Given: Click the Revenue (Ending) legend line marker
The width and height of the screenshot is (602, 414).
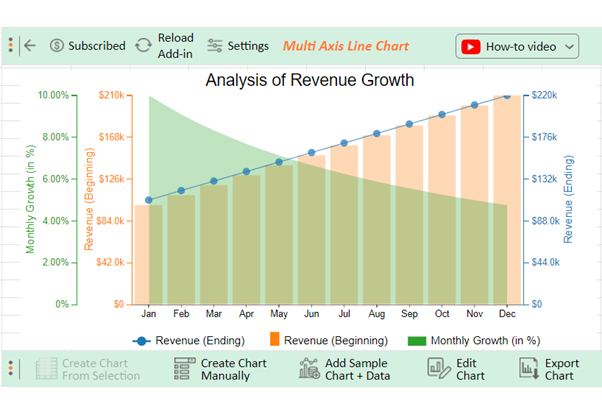Looking at the screenshot, I should click(142, 341).
